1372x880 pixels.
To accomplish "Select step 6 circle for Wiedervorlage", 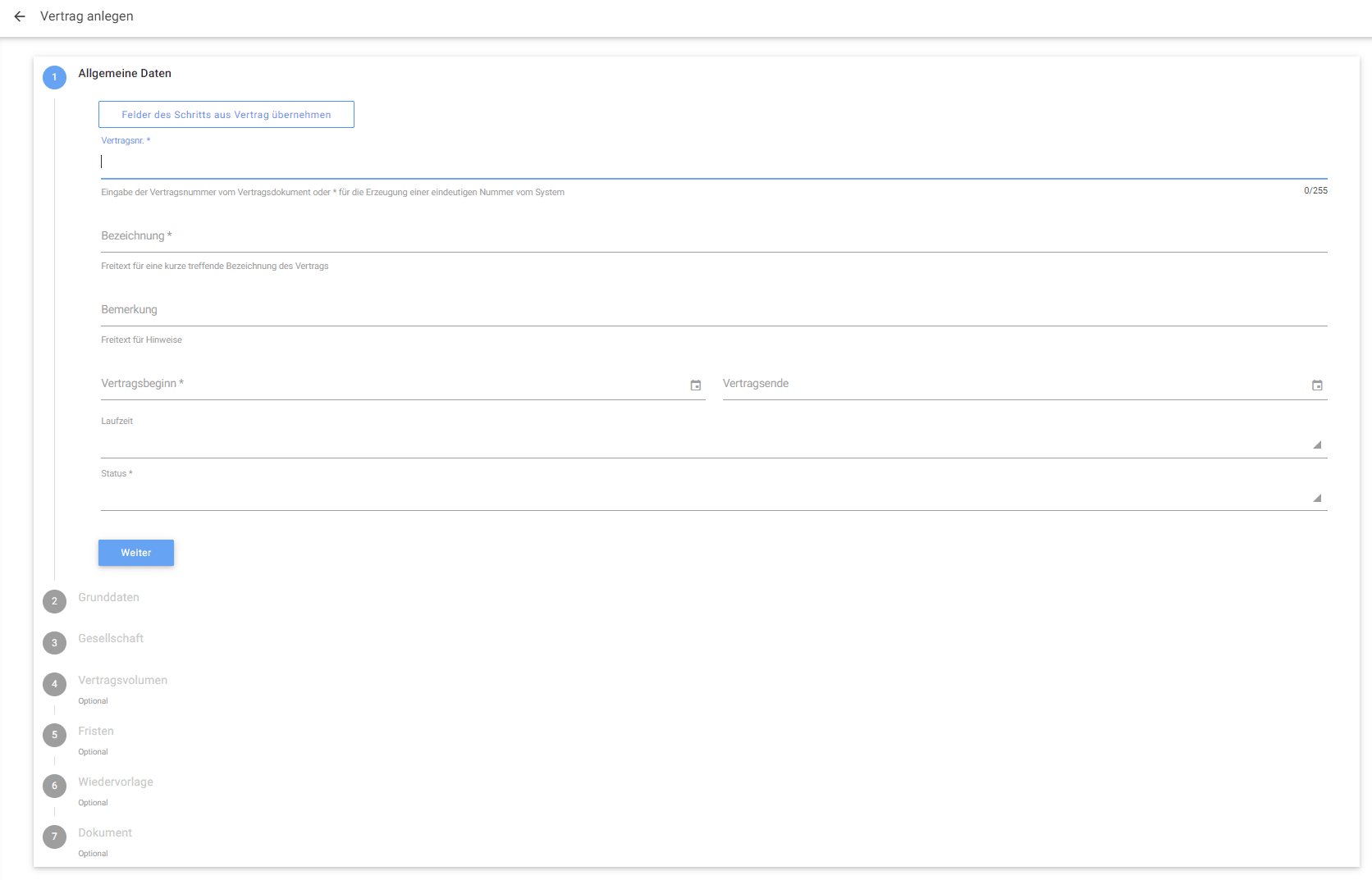I will tap(55, 786).
